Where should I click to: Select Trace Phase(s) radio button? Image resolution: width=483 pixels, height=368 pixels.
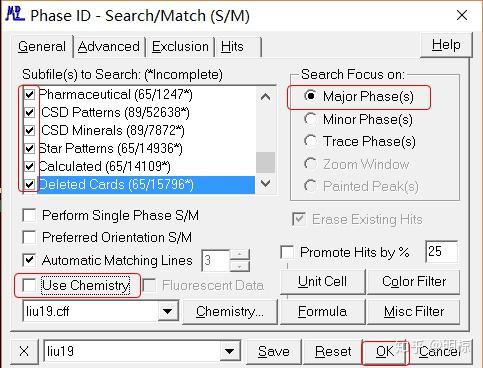(310, 141)
